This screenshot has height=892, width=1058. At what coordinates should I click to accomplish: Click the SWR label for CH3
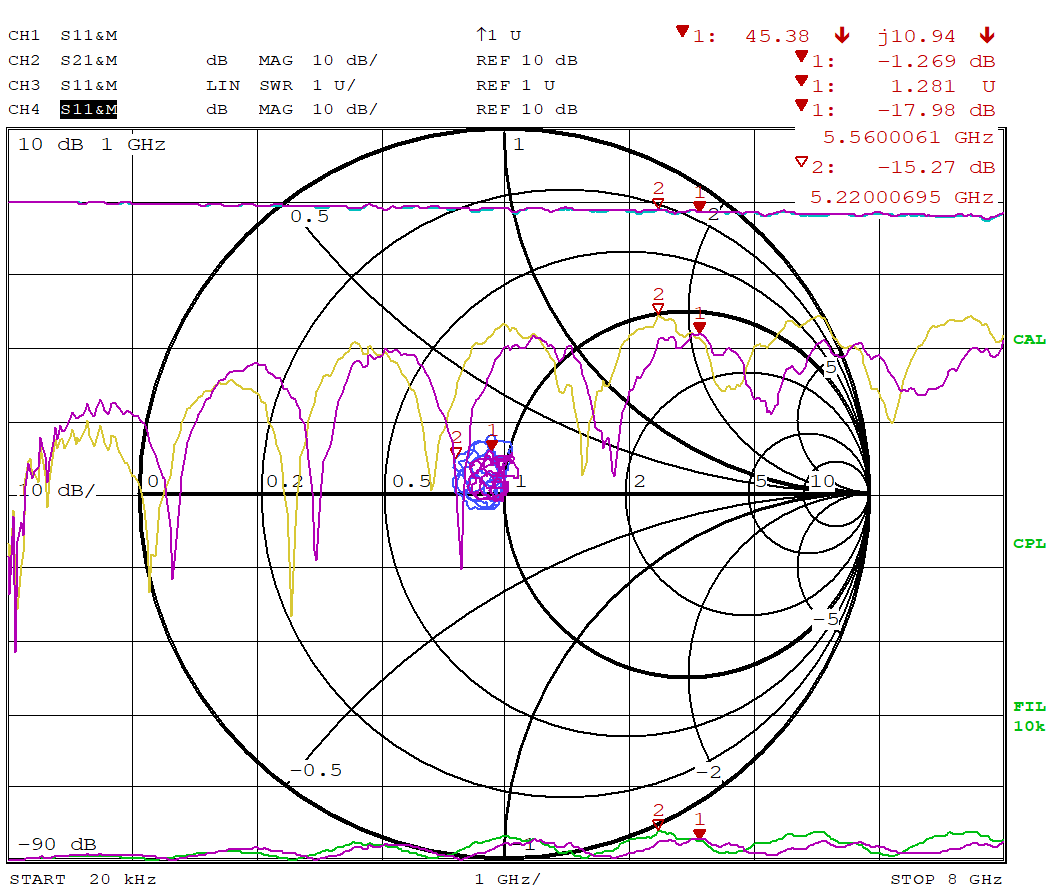coord(276,85)
